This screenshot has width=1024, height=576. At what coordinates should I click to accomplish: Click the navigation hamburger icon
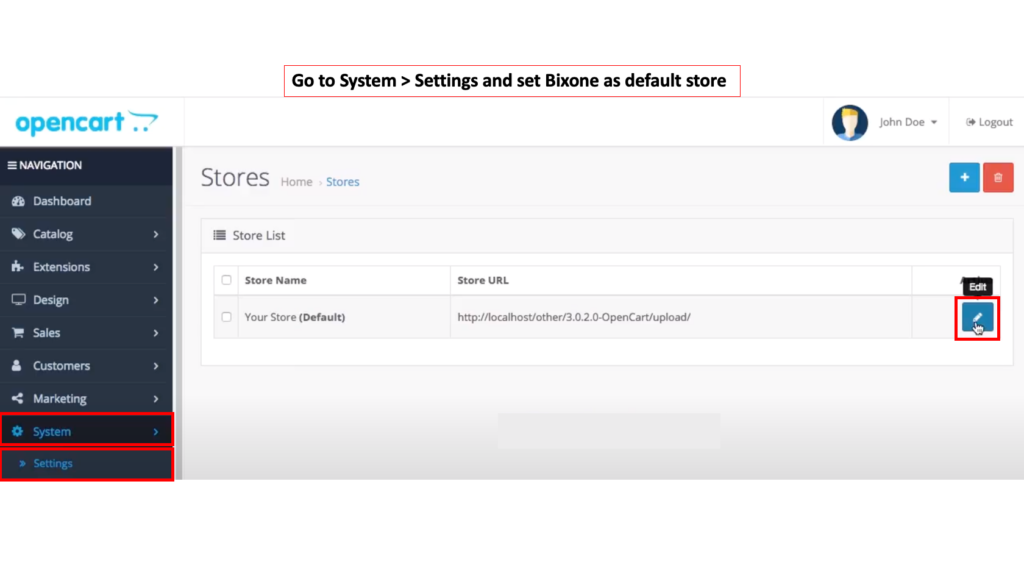pyautogui.click(x=12, y=165)
